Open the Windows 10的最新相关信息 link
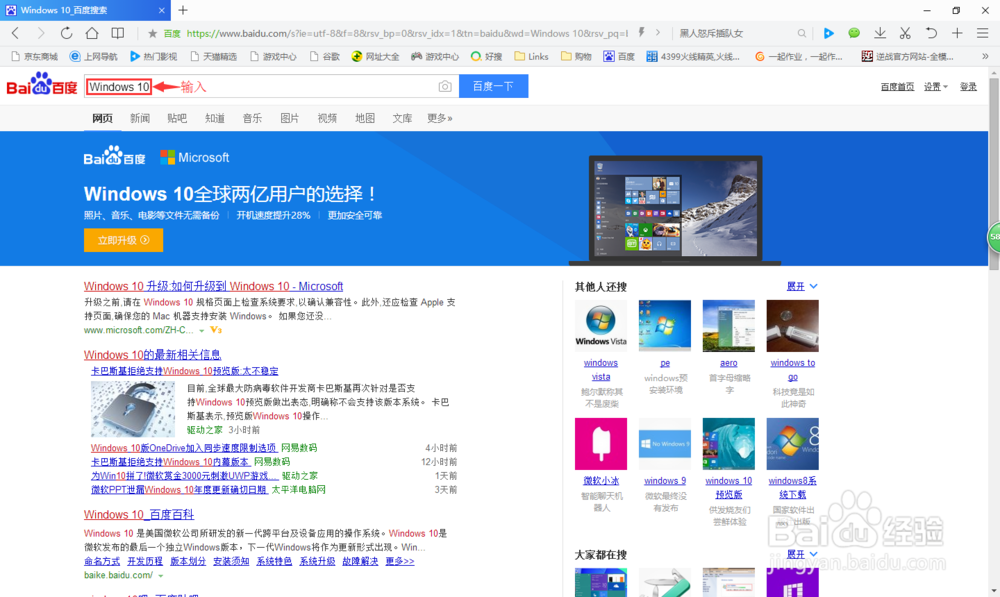This screenshot has height=597, width=1000. [x=152, y=355]
